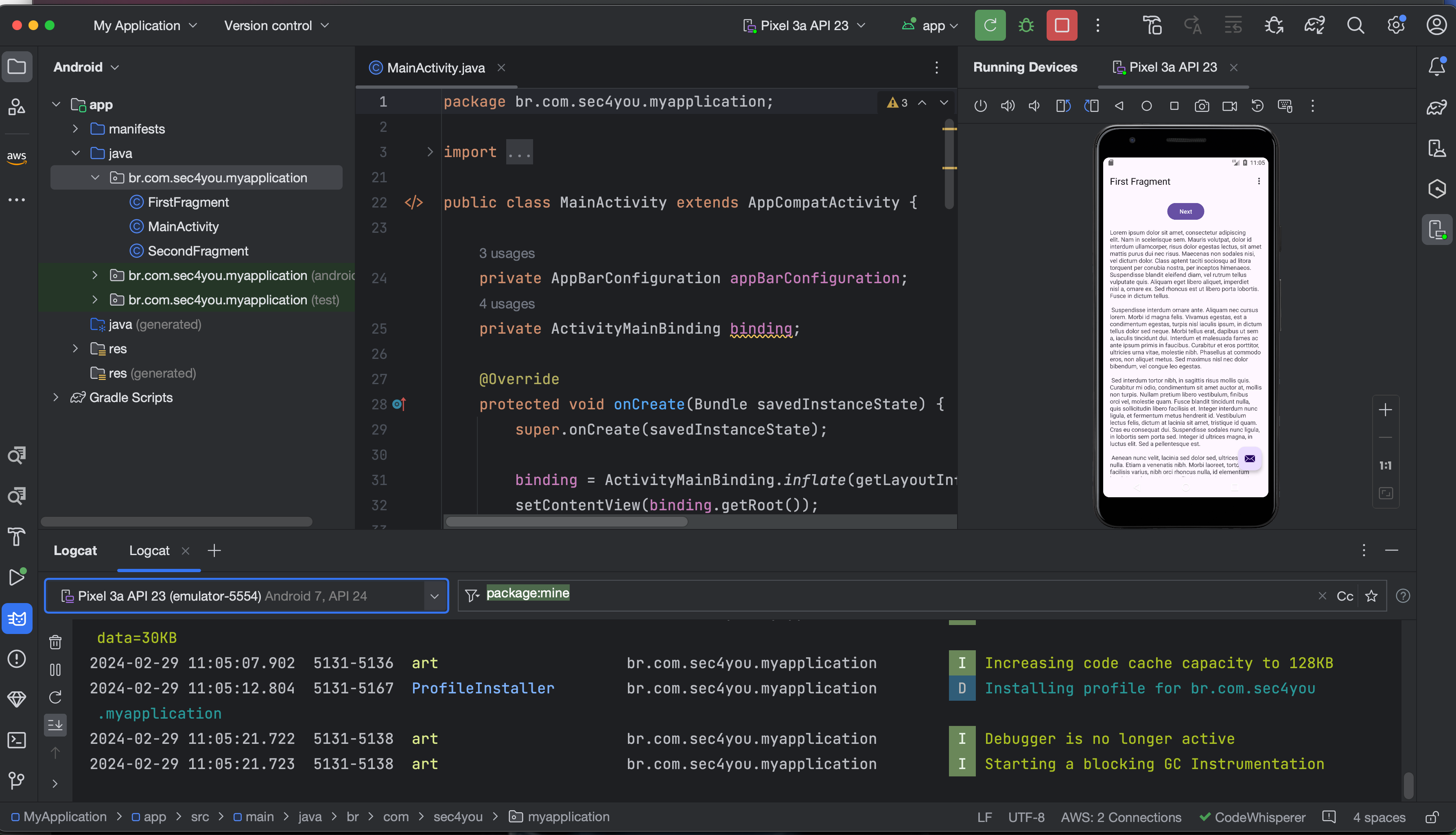Open the My Application project dropdown
The height and width of the screenshot is (835, 1456).
point(145,25)
